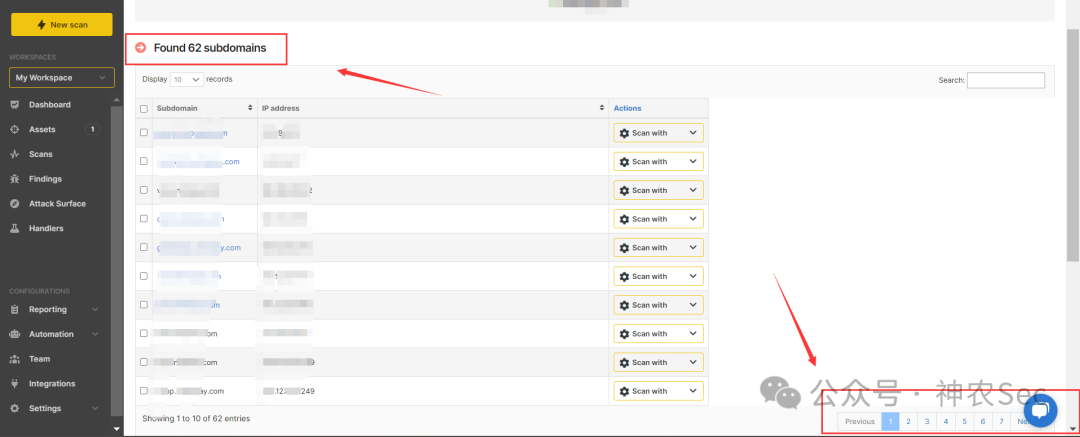Check the sixth subdomain row's checkbox
1080x437 pixels.
tap(144, 276)
